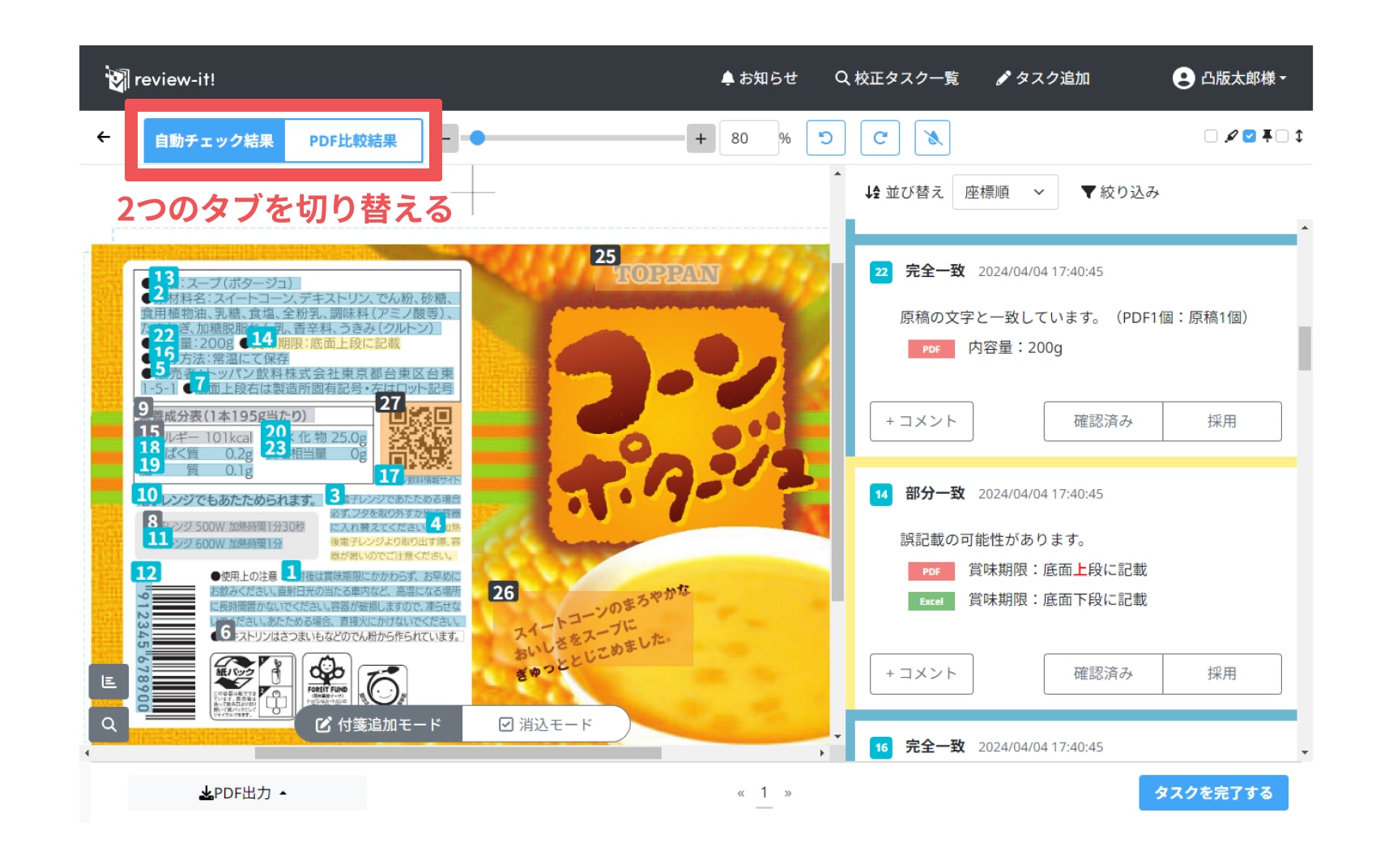Add comment to item 14 賞味期限
Viewport: 1393px width, 868px height.
[x=922, y=674]
